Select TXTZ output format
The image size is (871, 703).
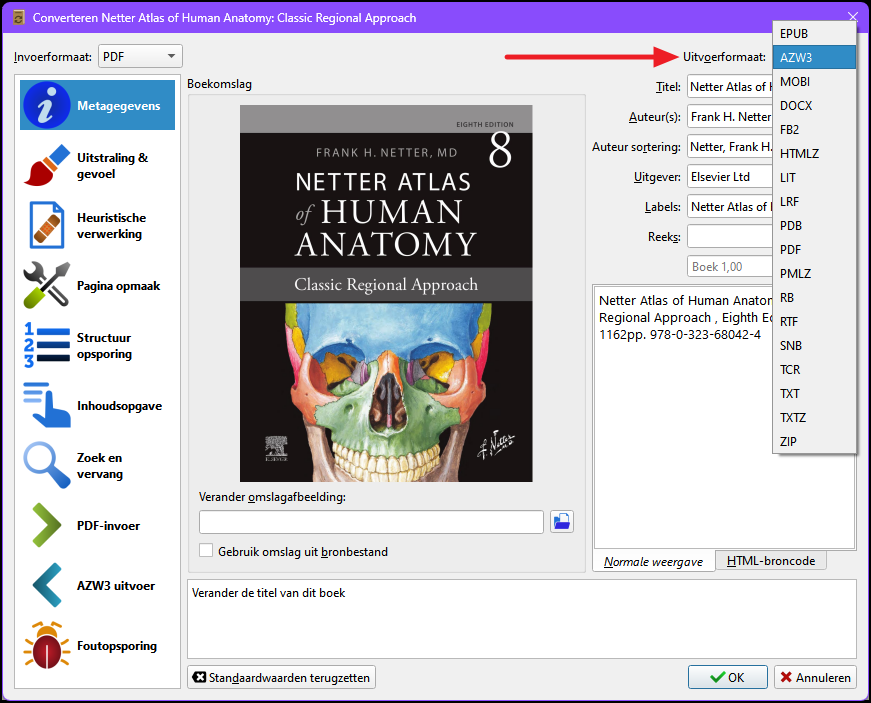click(x=814, y=418)
